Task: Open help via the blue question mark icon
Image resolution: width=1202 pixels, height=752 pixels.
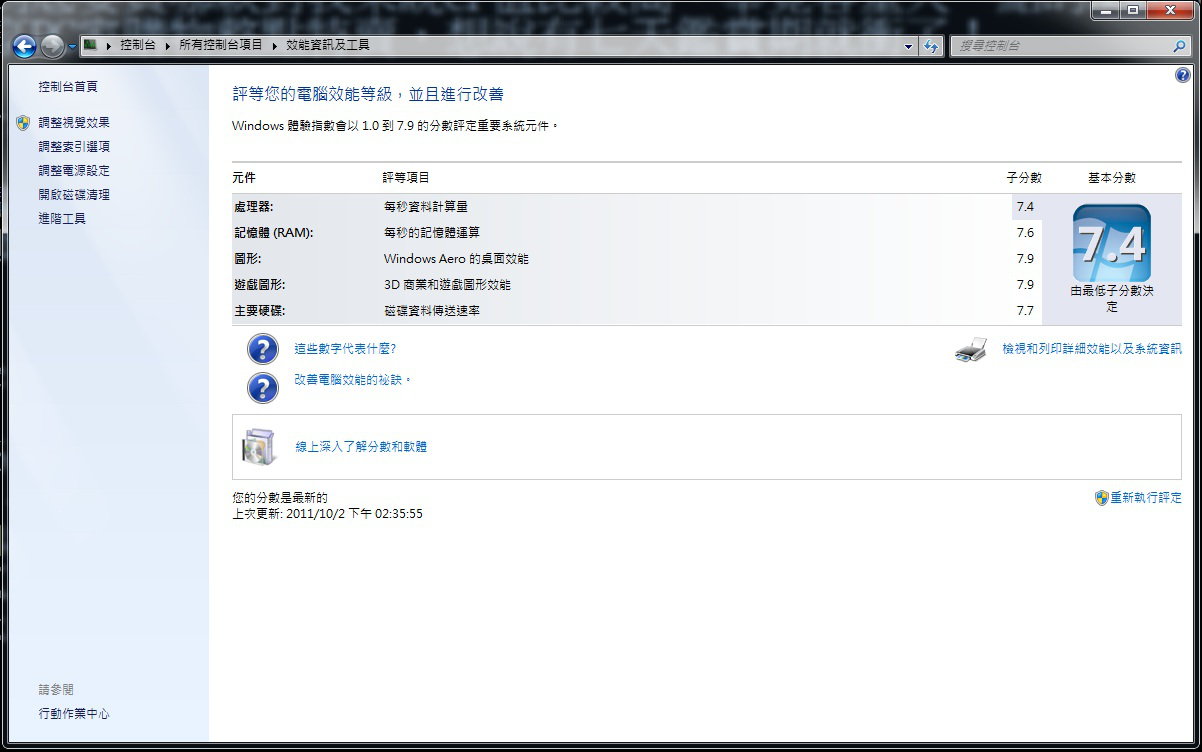Action: (x=1183, y=75)
